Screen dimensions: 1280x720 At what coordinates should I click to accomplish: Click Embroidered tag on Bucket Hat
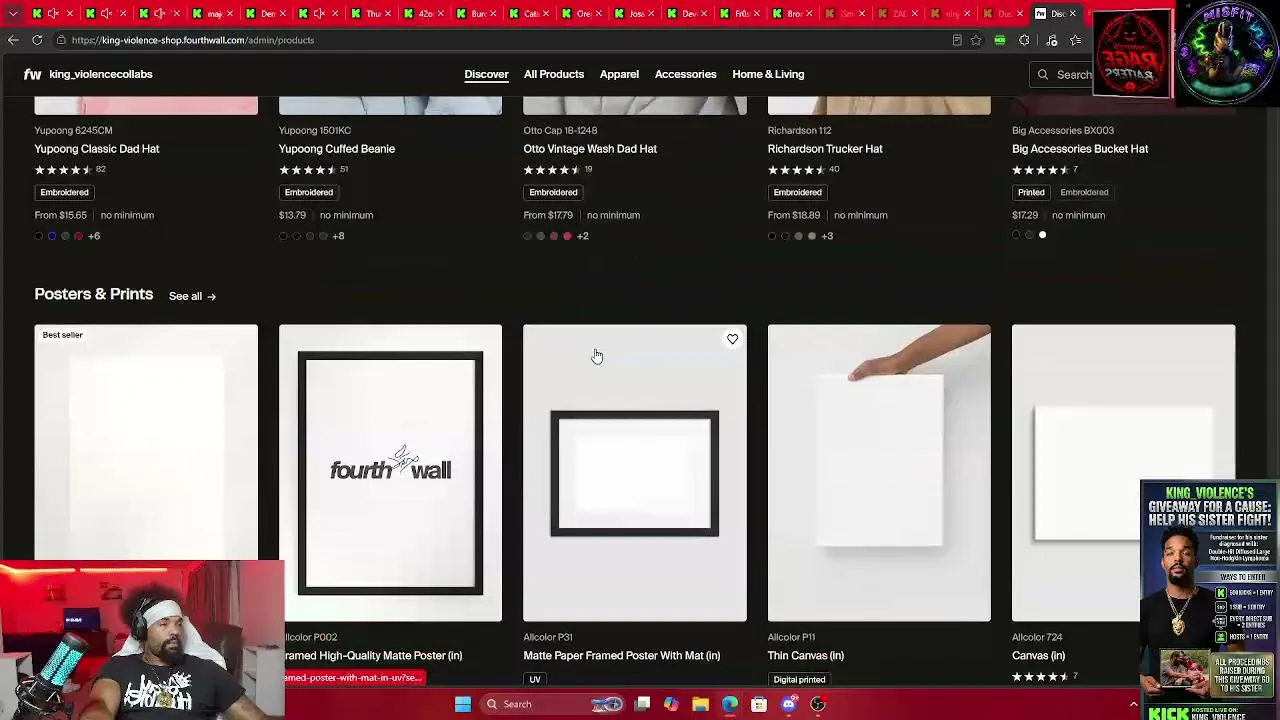tap(1084, 192)
